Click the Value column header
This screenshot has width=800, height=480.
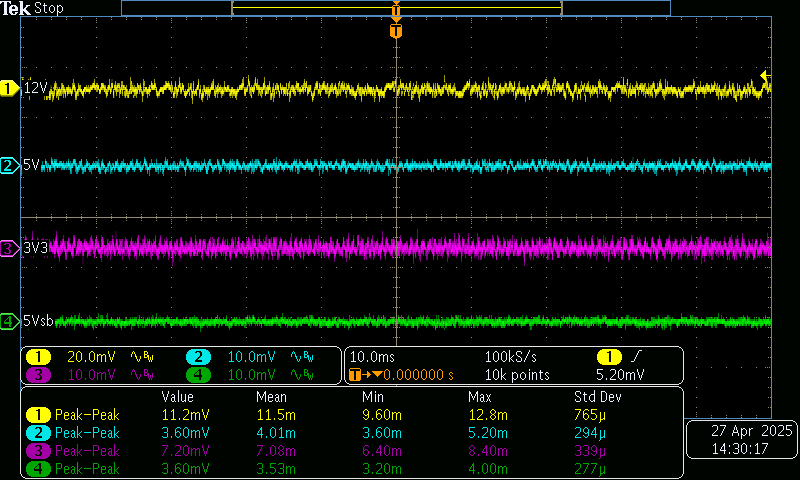coord(178,397)
